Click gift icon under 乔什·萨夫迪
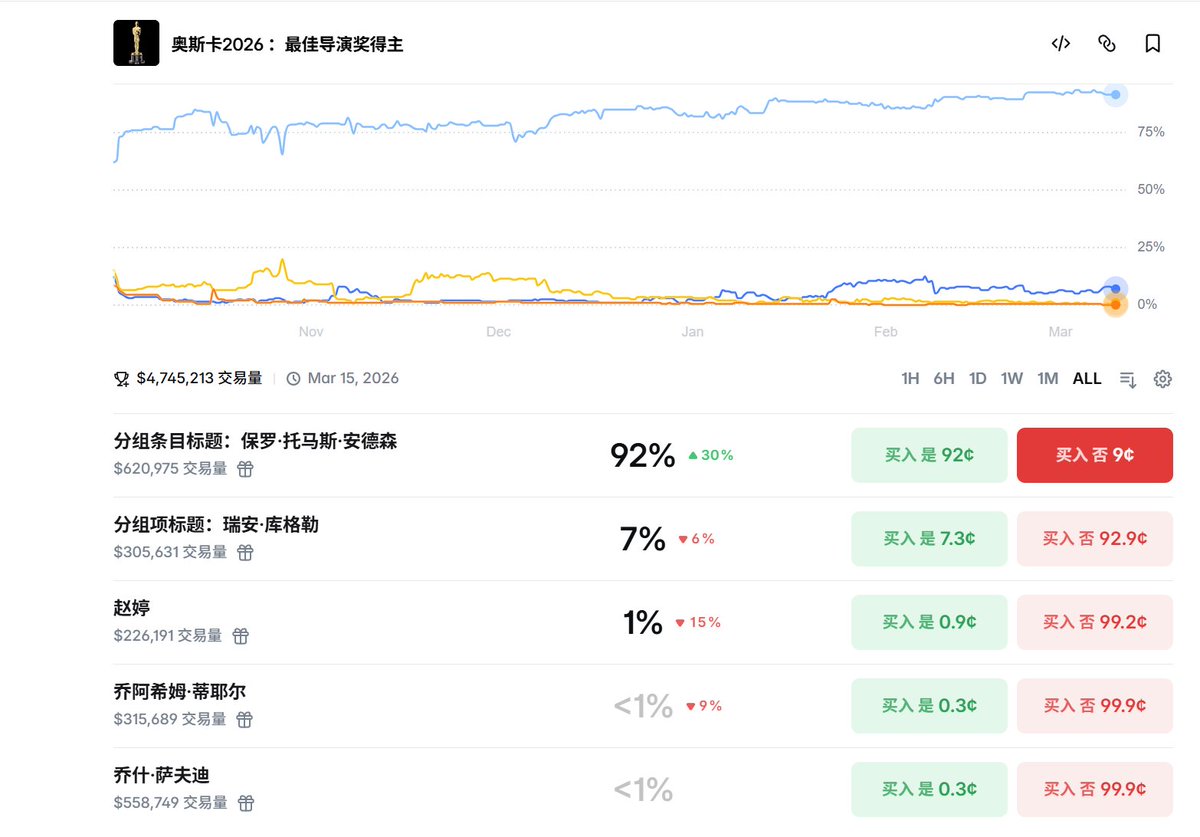1200x837 pixels. [x=245, y=803]
